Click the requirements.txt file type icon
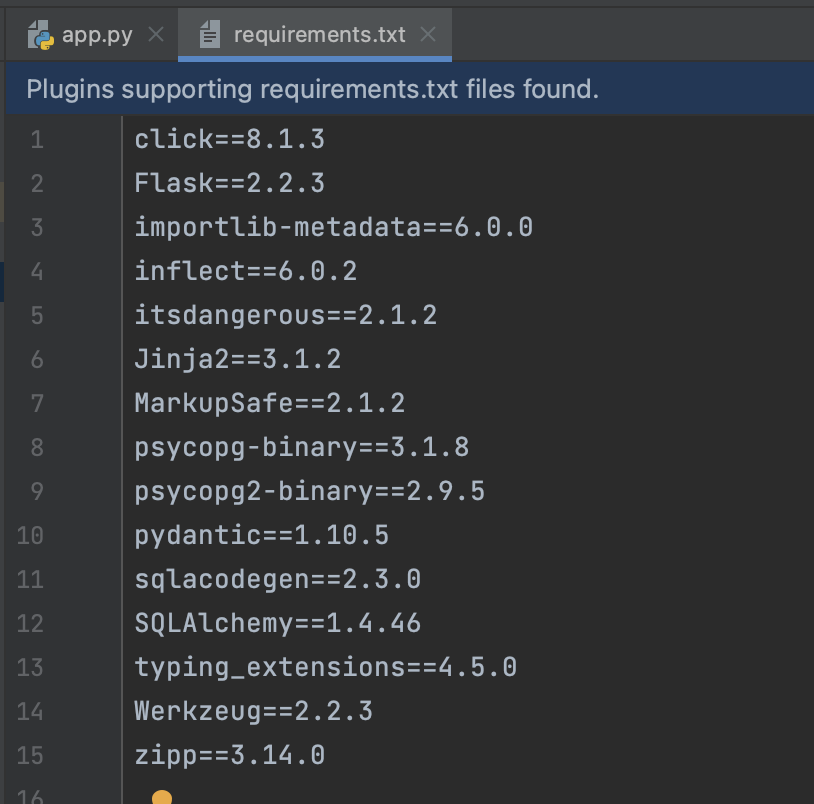 click(x=208, y=34)
